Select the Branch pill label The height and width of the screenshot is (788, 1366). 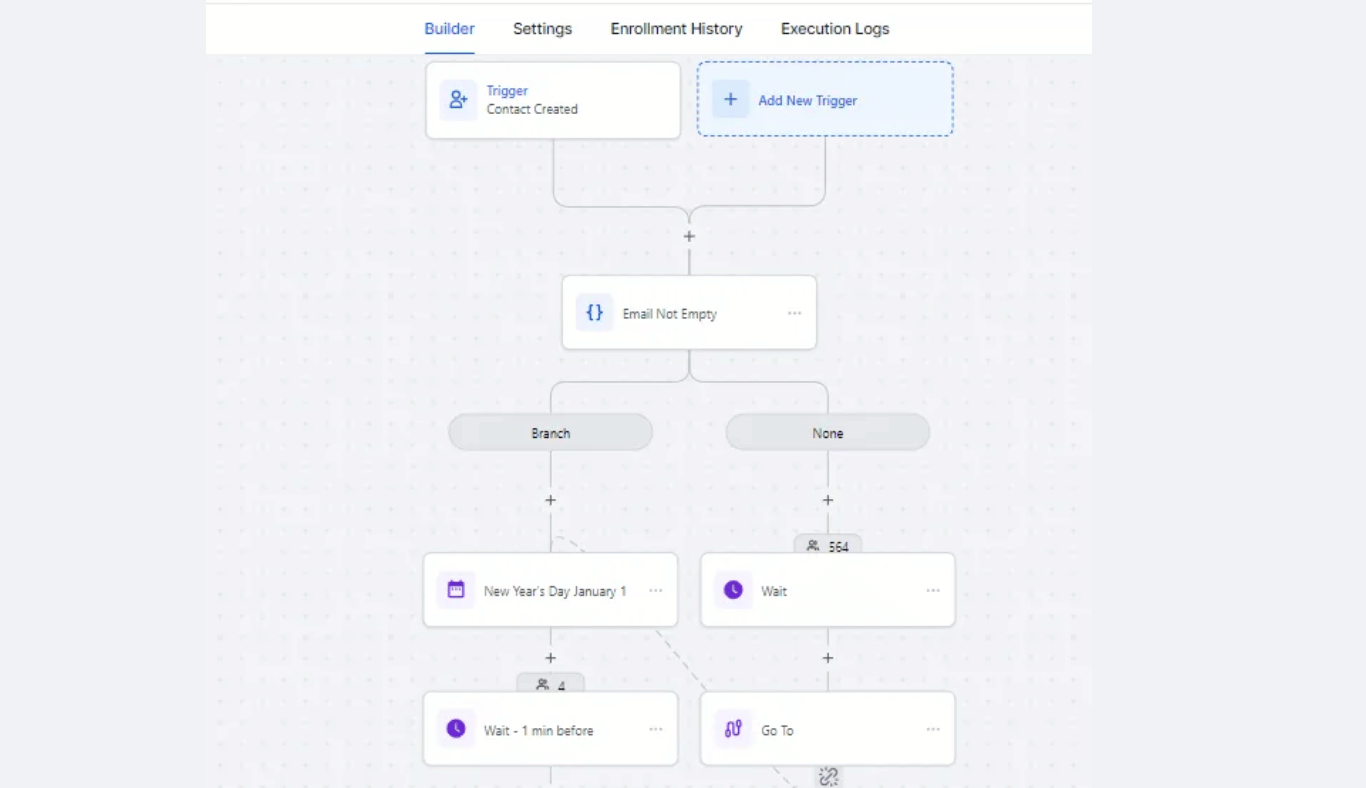point(550,433)
